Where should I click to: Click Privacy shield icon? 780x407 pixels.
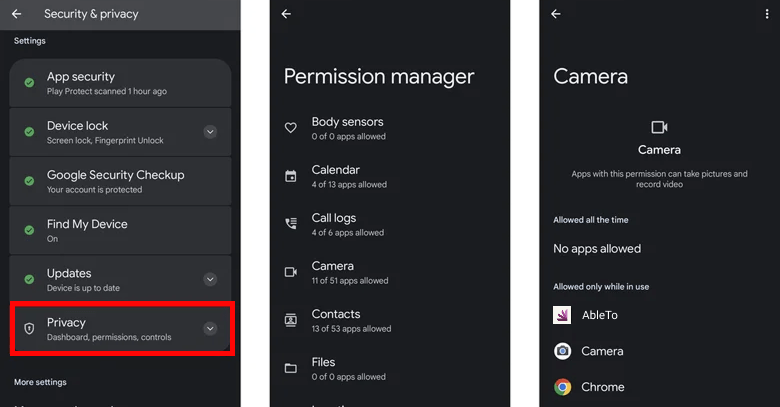29,328
